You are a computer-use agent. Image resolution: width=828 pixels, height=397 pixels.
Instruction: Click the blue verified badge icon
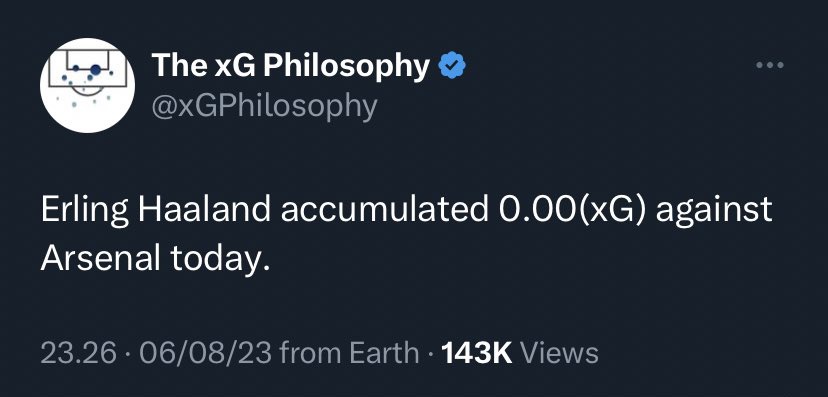[452, 65]
